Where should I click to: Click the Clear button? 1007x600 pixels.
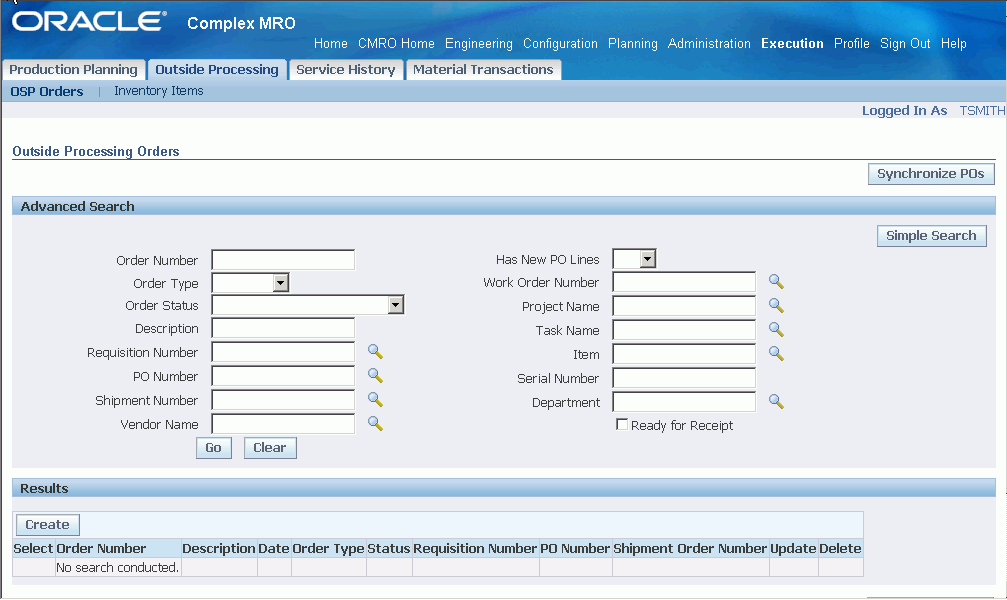click(x=270, y=448)
